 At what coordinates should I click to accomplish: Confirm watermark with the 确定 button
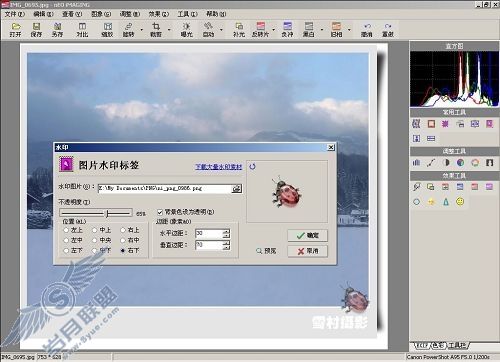[x=307, y=235]
